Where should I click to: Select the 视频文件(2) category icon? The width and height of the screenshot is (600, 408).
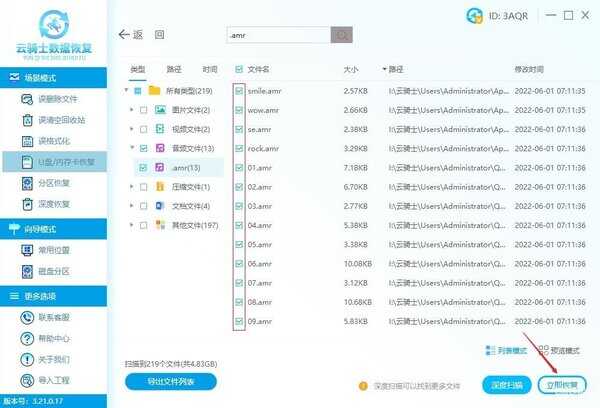pos(160,129)
